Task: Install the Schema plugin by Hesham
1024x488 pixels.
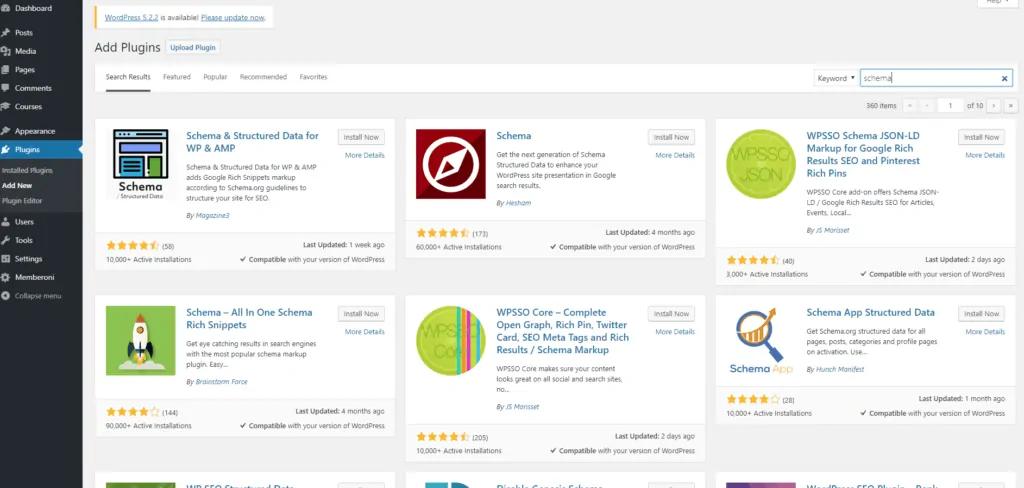Action: [x=671, y=137]
